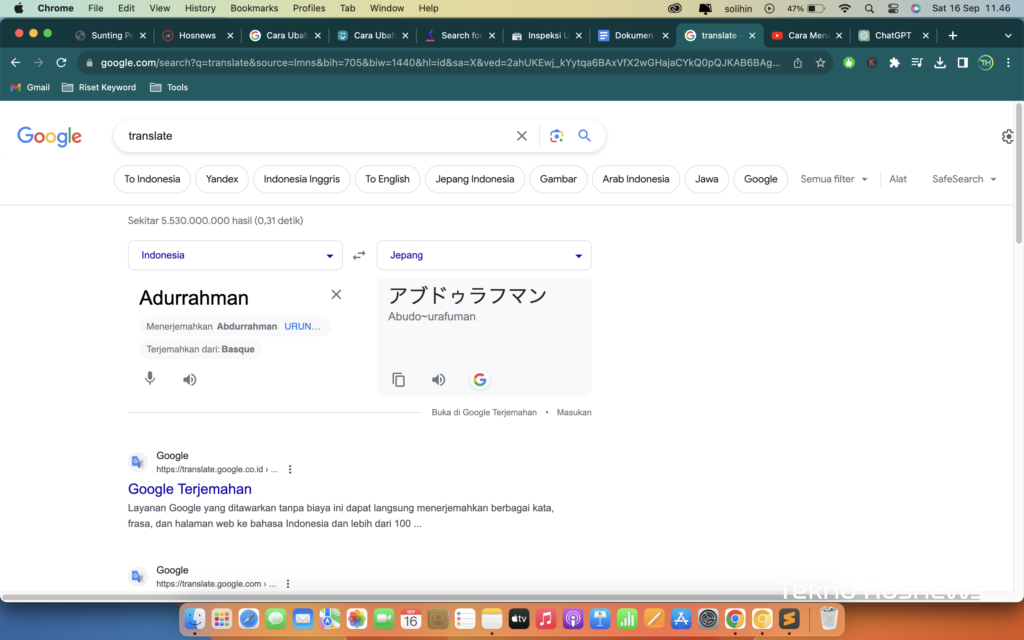Open the Semua filter dropdown
1024x640 pixels.
tap(834, 179)
